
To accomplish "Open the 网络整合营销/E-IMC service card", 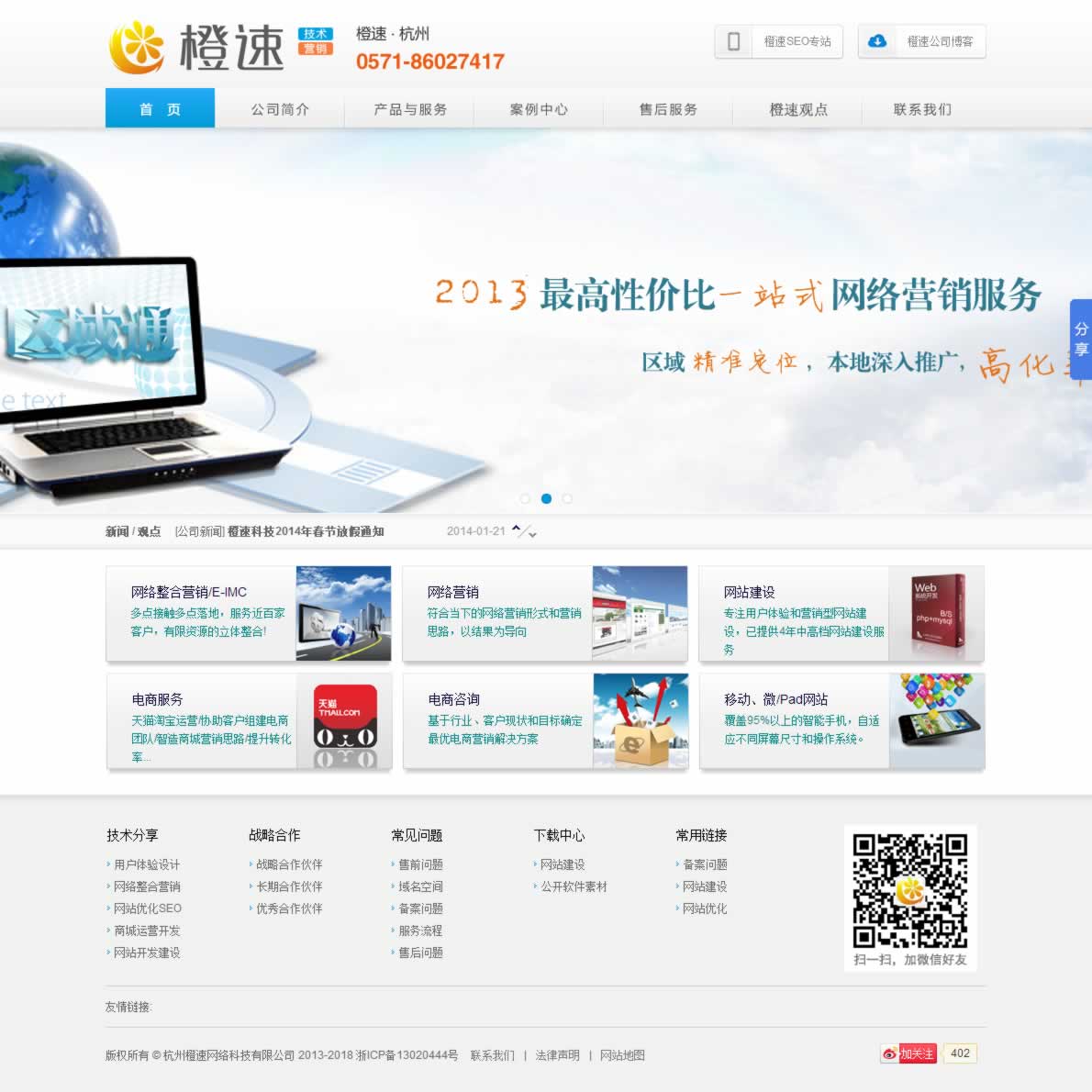I will coord(188,592).
